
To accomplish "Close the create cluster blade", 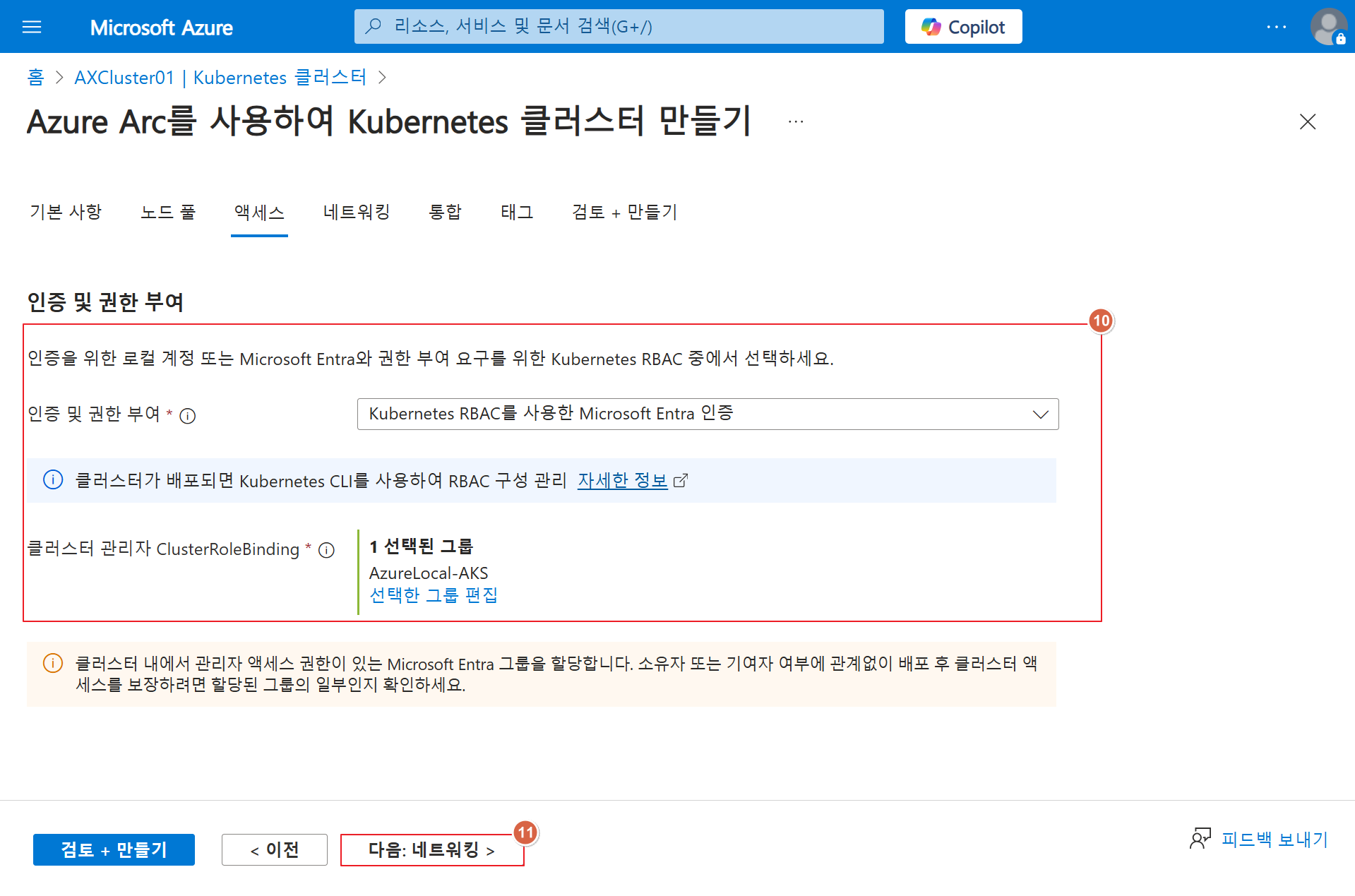I will point(1308,121).
